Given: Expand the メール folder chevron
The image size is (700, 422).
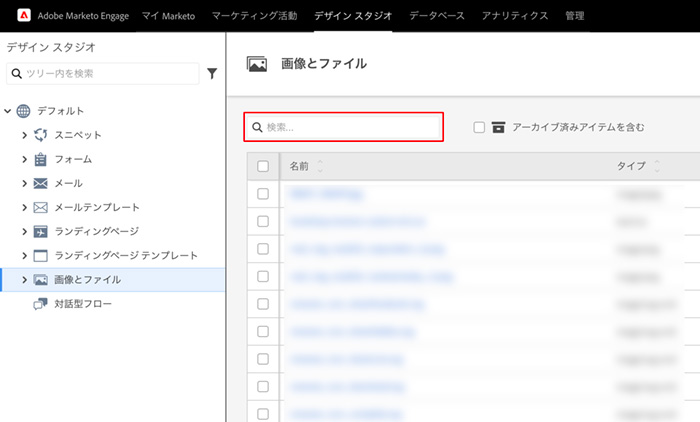Looking at the screenshot, I should coord(25,183).
